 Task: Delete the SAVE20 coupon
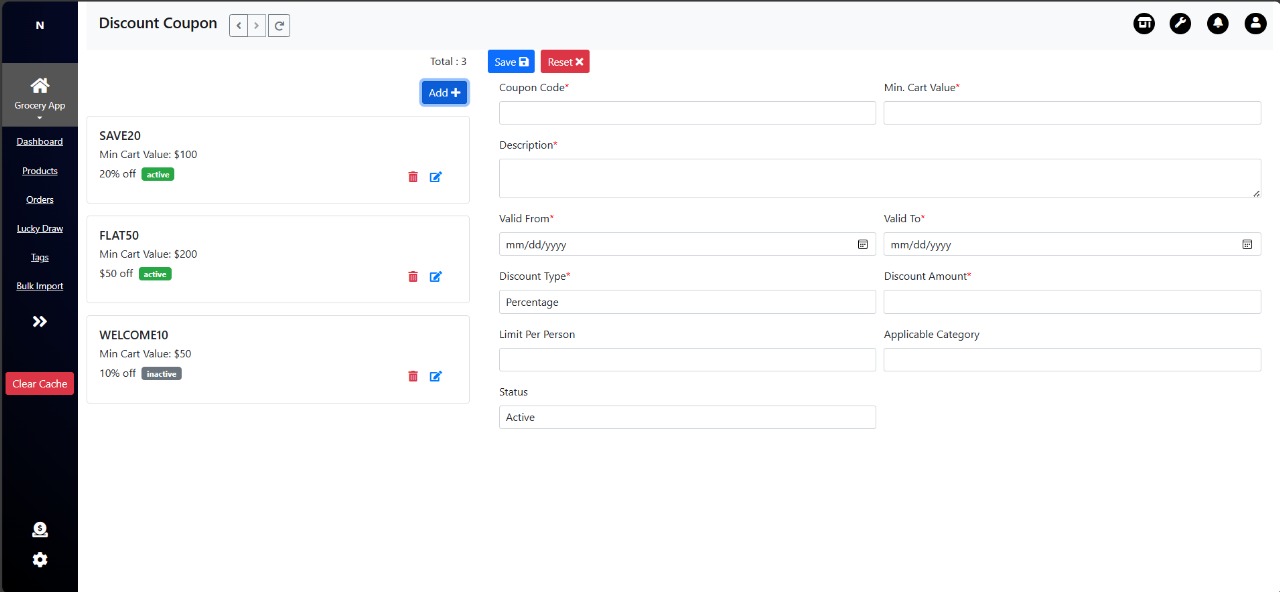pyautogui.click(x=413, y=177)
